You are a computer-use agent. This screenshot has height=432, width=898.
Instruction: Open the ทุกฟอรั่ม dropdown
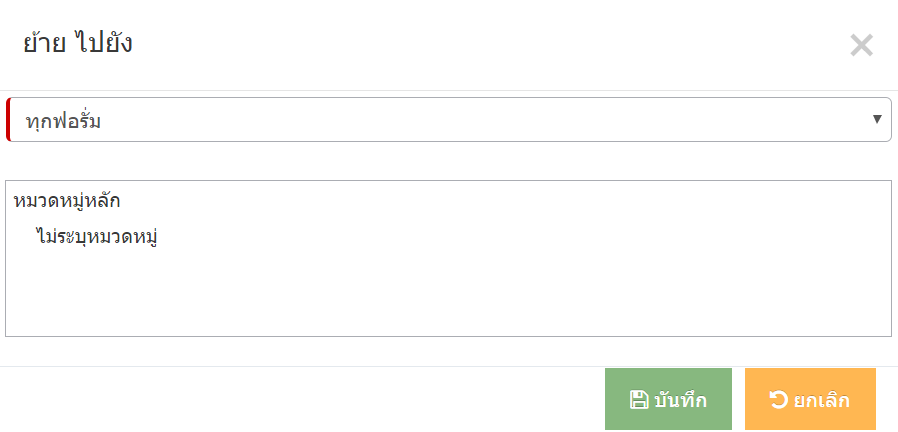tap(448, 119)
